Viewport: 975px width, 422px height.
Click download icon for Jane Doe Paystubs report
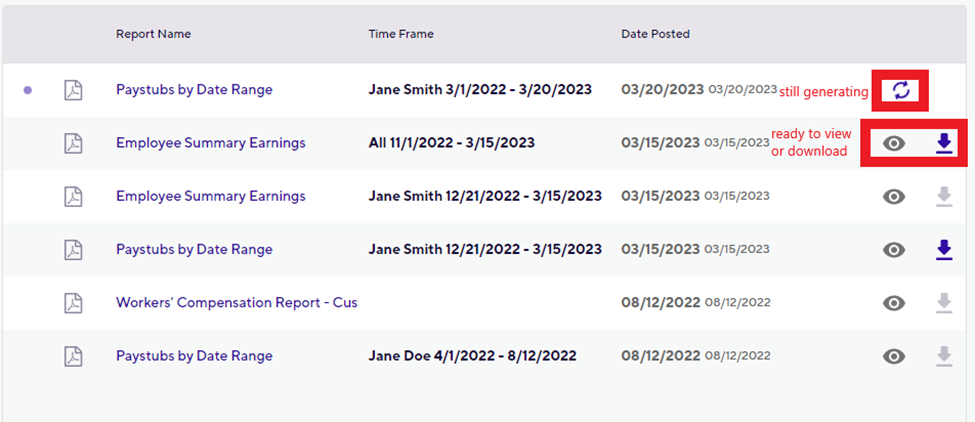click(944, 357)
